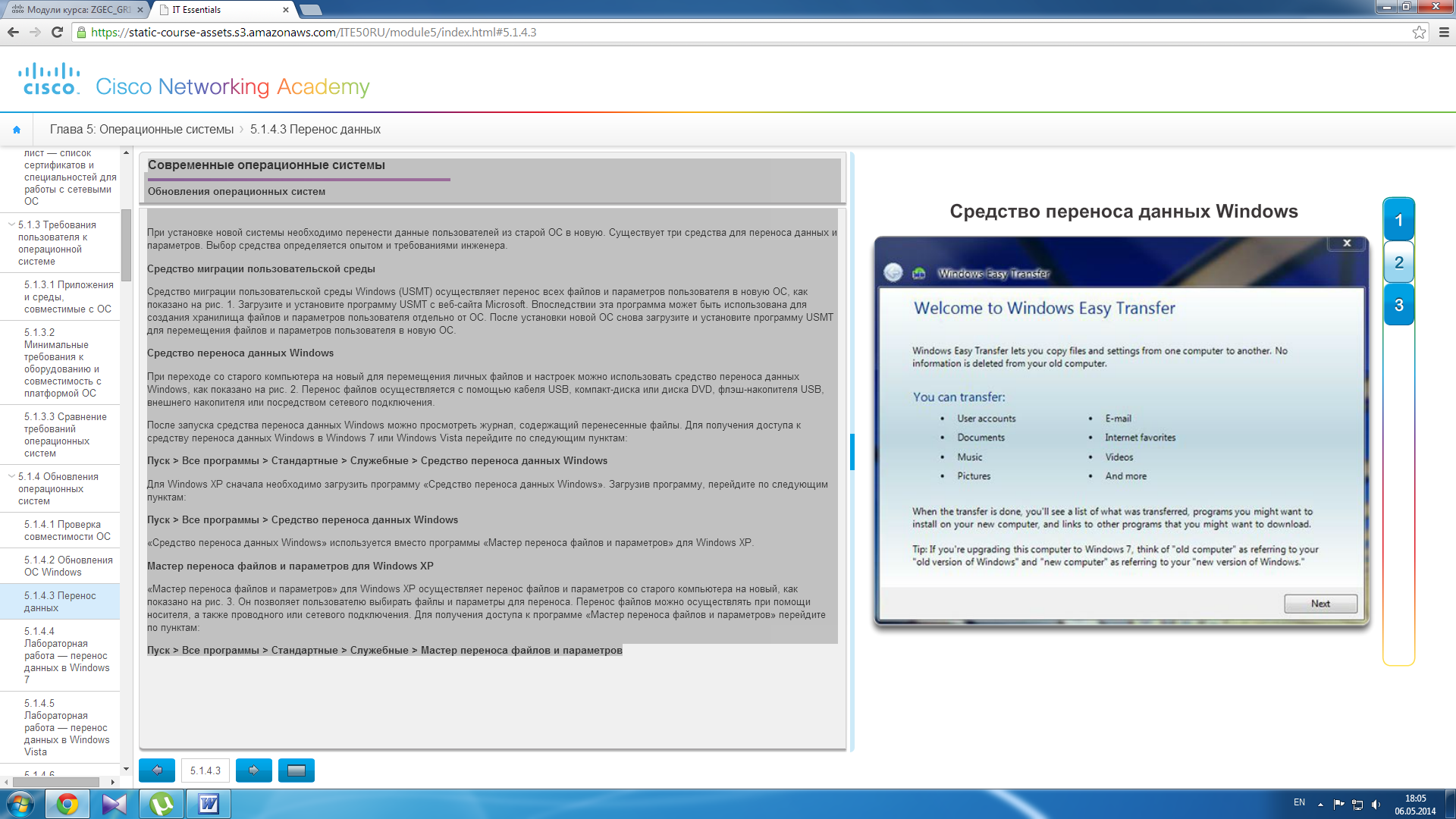Screen dimensions: 1456x819
Task: Click the sidebar vertical scrollbar thumb
Action: 126,245
